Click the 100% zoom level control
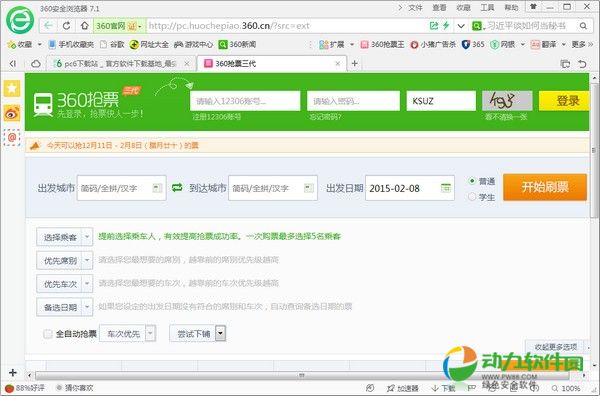The image size is (600, 396). 566,388
